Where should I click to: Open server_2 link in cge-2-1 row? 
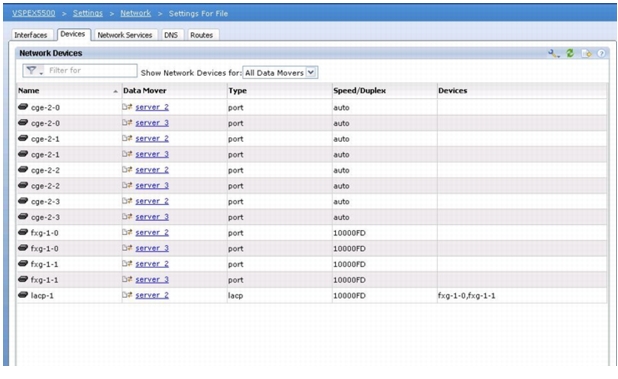pyautogui.click(x=152, y=139)
